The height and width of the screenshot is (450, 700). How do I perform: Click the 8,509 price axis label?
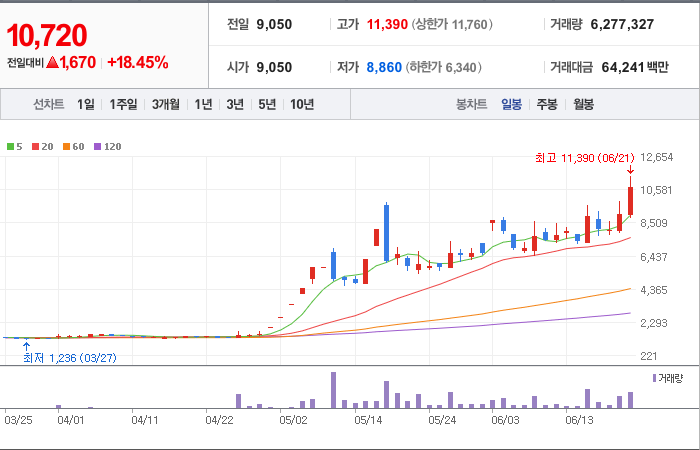[654, 223]
